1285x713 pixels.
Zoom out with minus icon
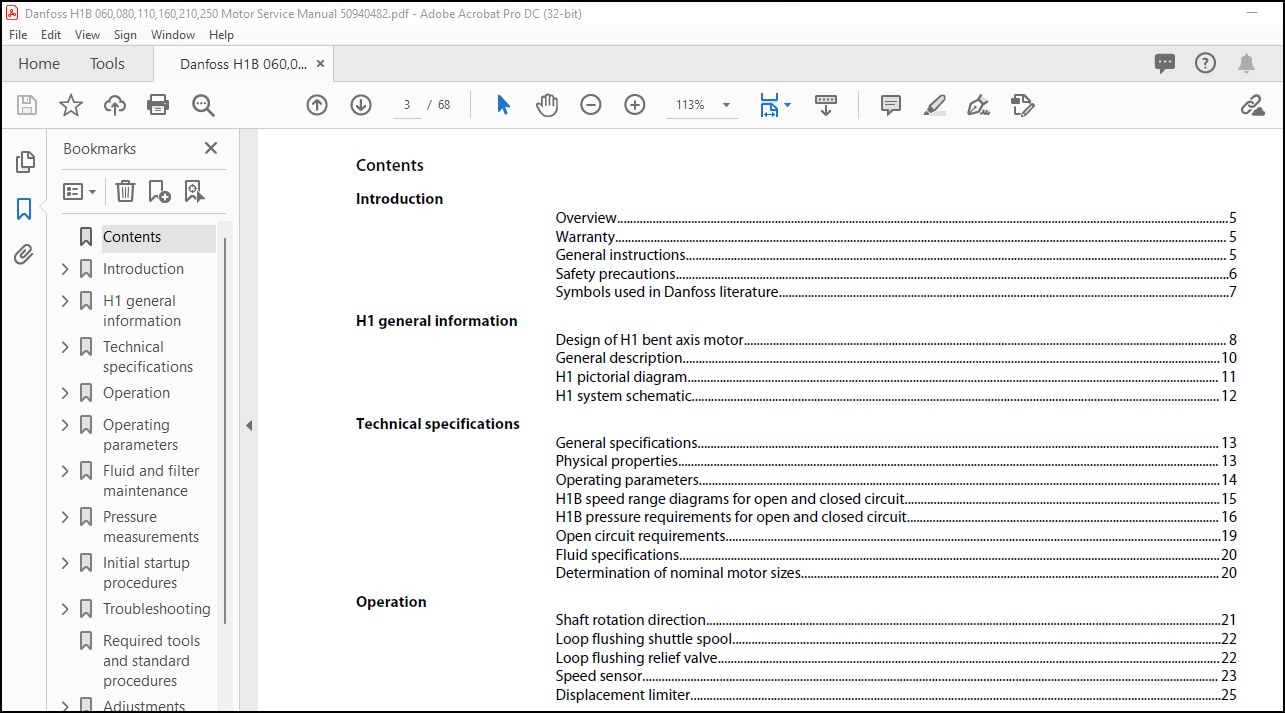(591, 105)
